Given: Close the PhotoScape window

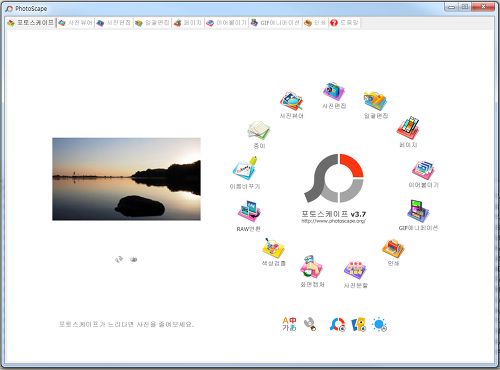Looking at the screenshot, I should point(483,7).
